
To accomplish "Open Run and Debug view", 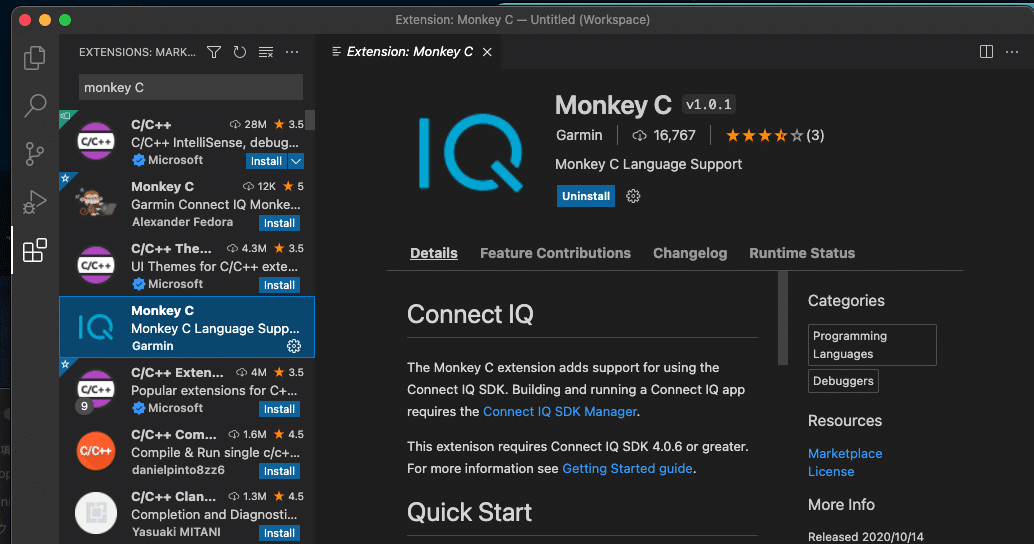I will pyautogui.click(x=34, y=202).
